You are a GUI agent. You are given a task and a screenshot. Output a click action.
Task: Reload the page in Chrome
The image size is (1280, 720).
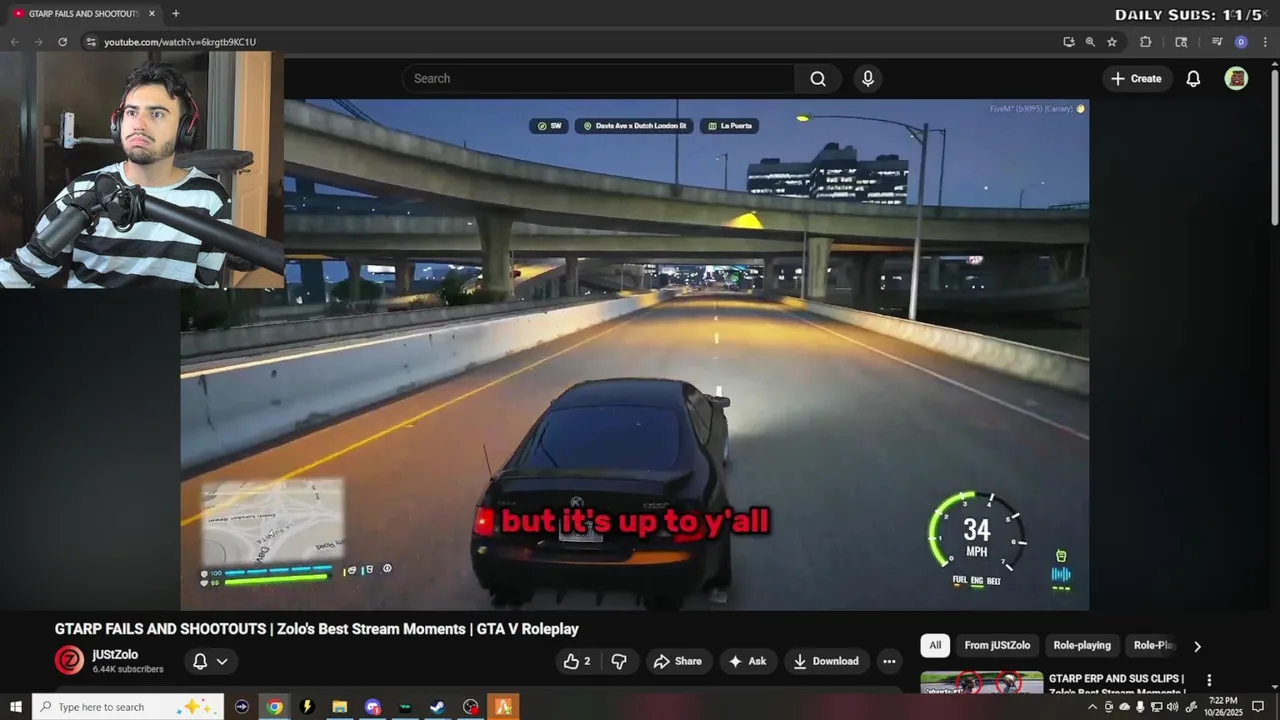(x=62, y=42)
